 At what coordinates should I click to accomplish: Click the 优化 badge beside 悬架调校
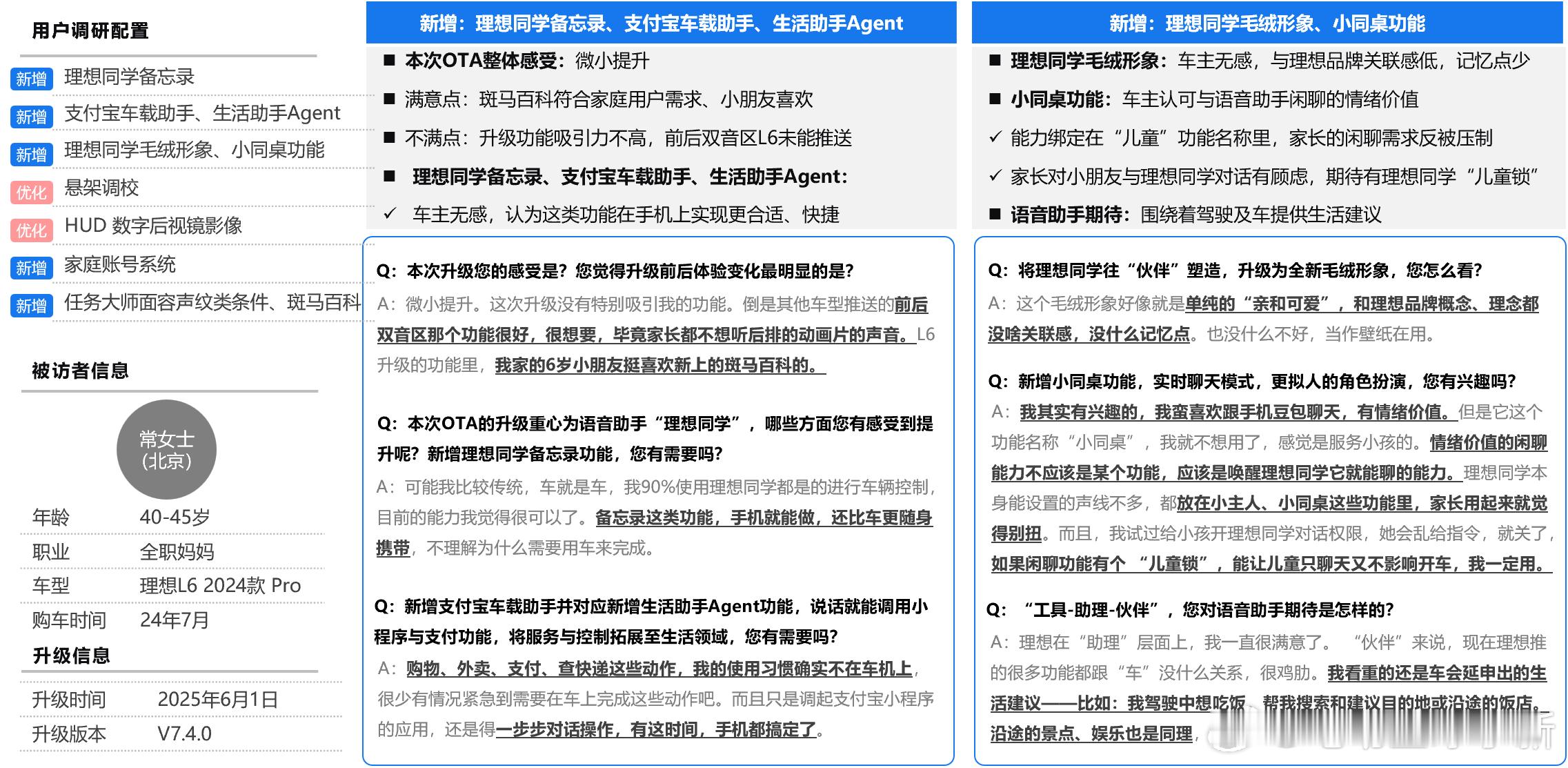pos(32,193)
